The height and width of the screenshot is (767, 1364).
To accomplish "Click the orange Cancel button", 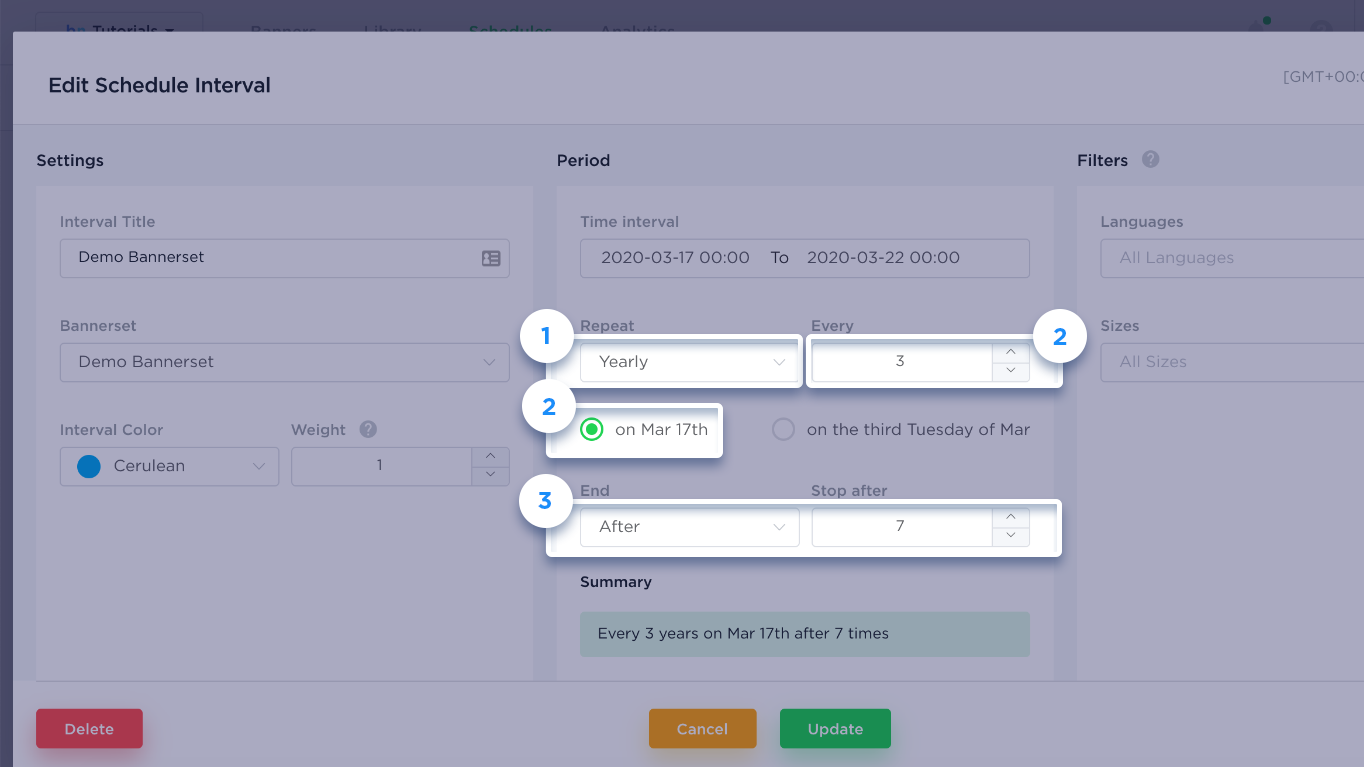I will pos(702,729).
